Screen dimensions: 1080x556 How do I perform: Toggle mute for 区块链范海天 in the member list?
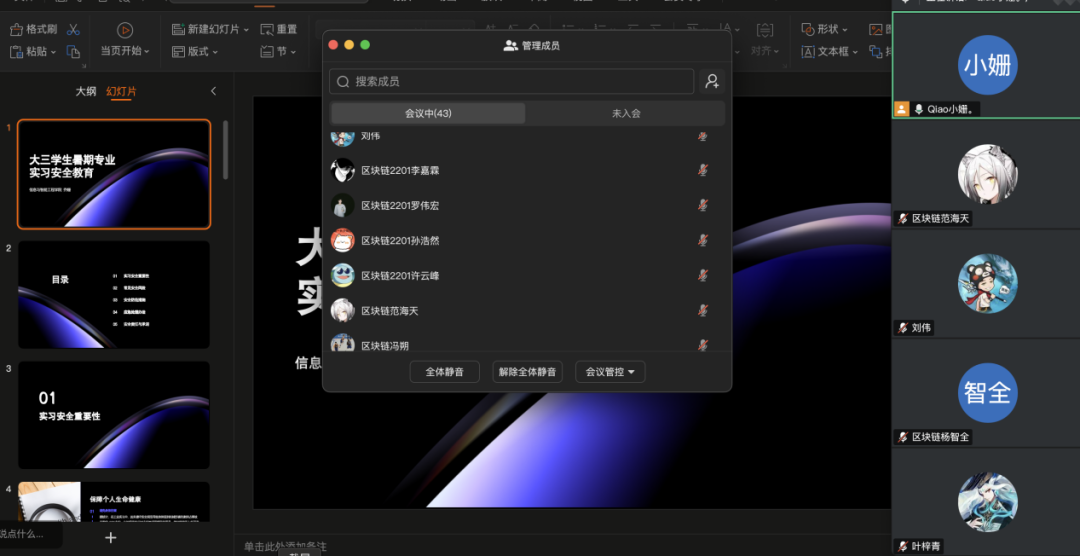coord(703,311)
